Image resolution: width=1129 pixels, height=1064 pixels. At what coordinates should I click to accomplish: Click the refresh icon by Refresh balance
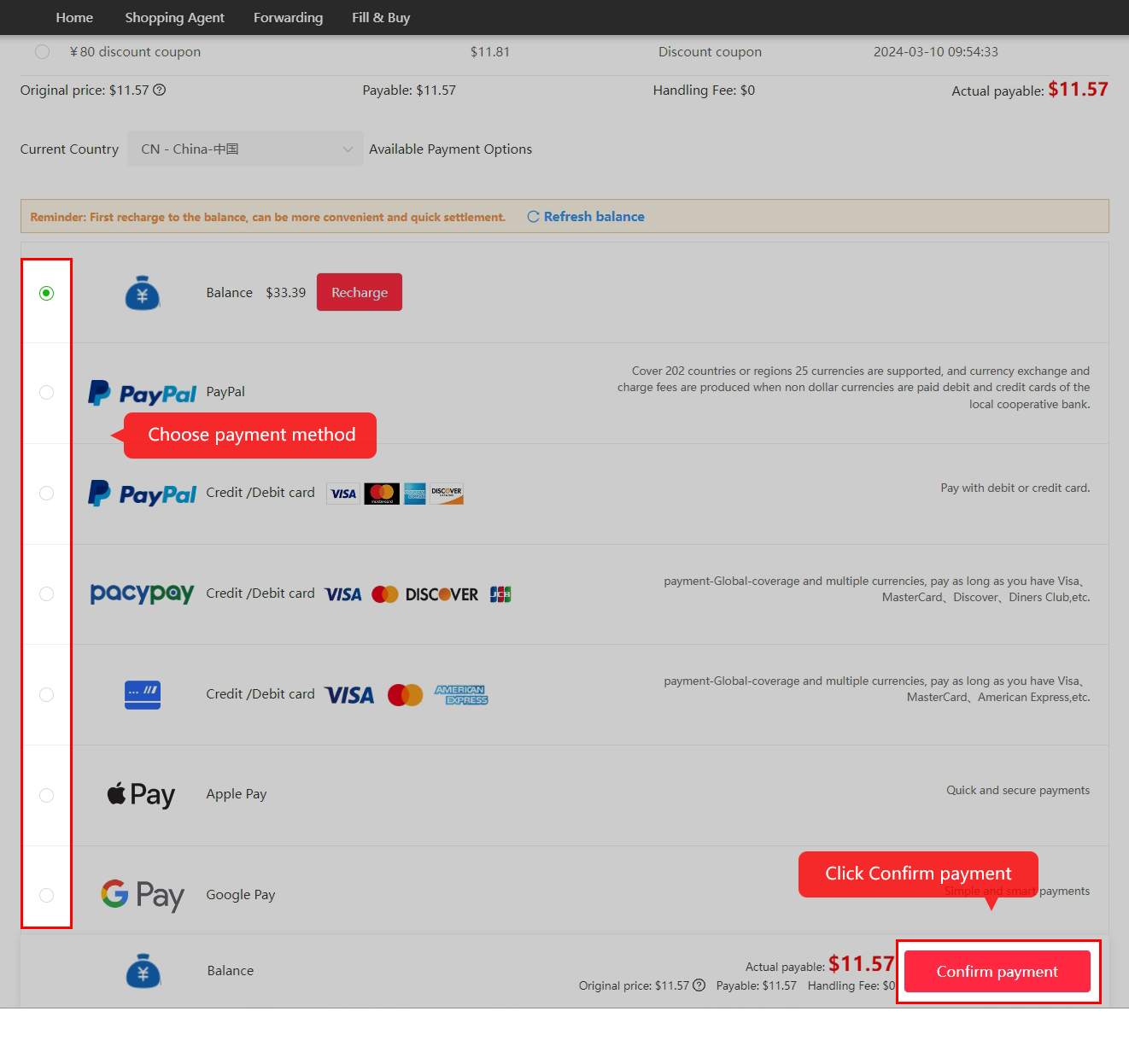click(533, 217)
